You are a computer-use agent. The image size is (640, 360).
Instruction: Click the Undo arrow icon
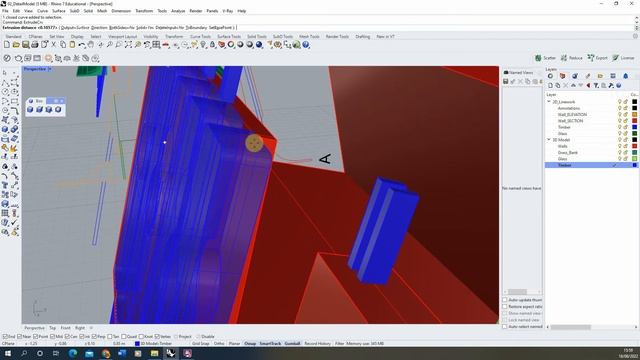[82, 45]
